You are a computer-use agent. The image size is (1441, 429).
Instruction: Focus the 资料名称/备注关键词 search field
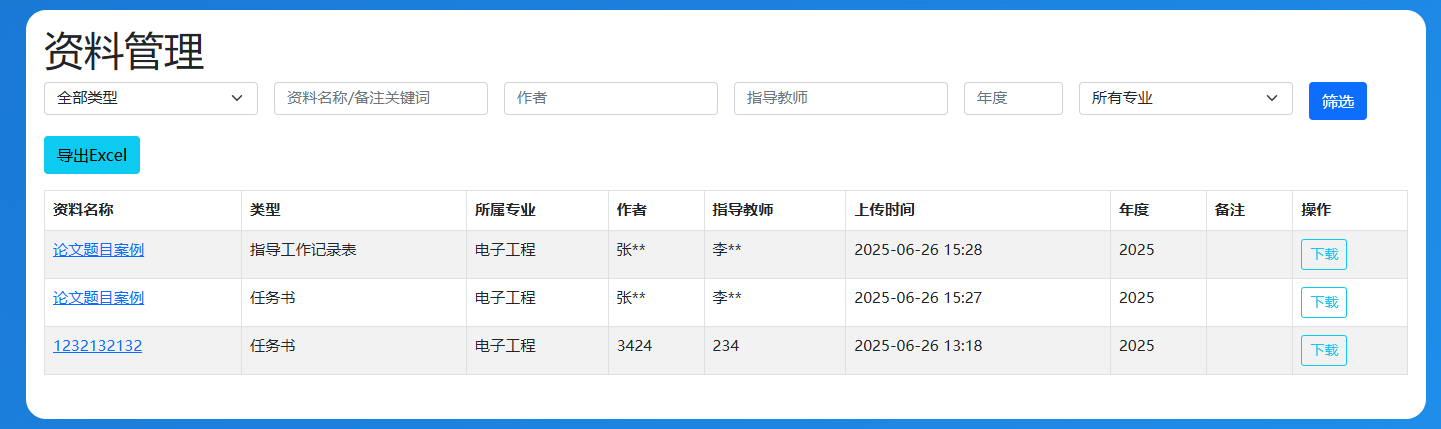[x=381, y=98]
